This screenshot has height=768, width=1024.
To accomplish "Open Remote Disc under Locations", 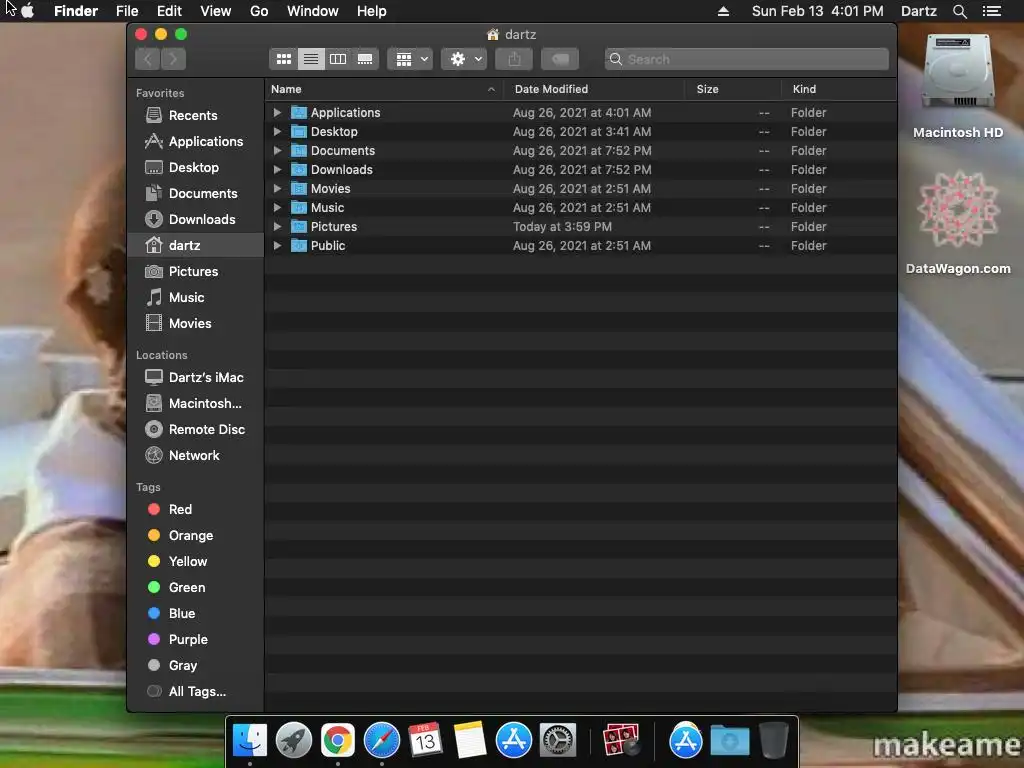I will pos(195,430).
